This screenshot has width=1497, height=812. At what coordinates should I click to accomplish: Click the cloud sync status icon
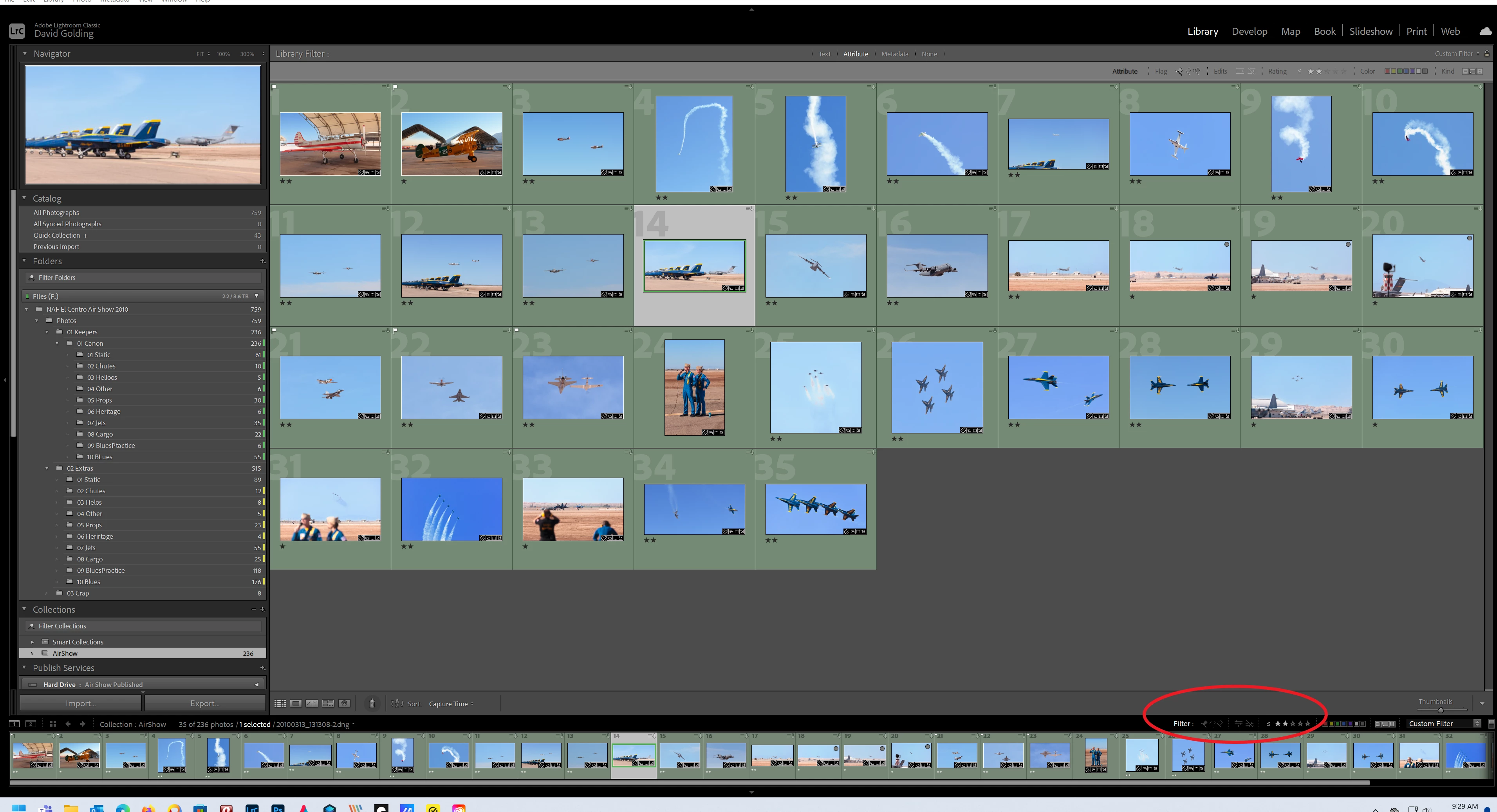[x=1485, y=31]
